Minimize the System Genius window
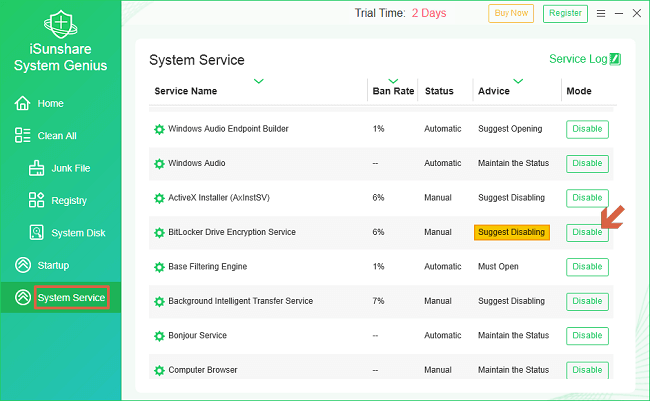Image resolution: width=650 pixels, height=401 pixels. tap(619, 13)
